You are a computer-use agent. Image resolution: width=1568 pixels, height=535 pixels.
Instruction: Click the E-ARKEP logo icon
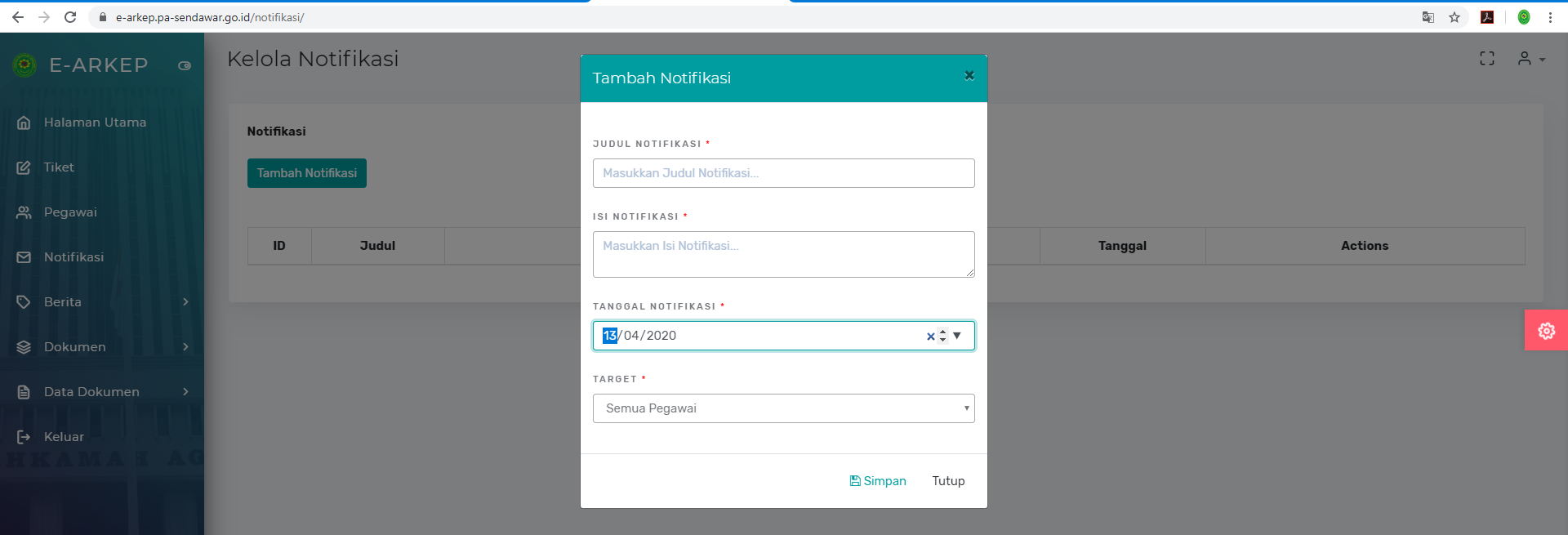click(24, 65)
